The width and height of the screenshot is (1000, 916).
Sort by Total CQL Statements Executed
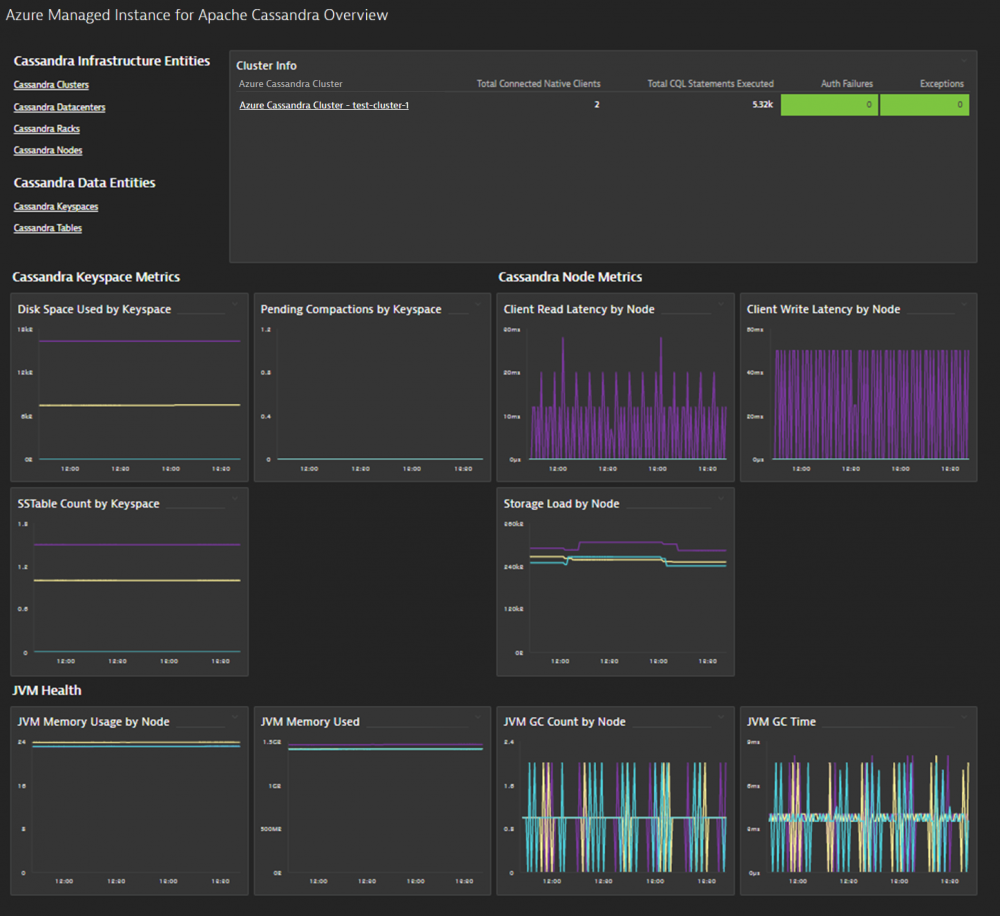click(710, 84)
